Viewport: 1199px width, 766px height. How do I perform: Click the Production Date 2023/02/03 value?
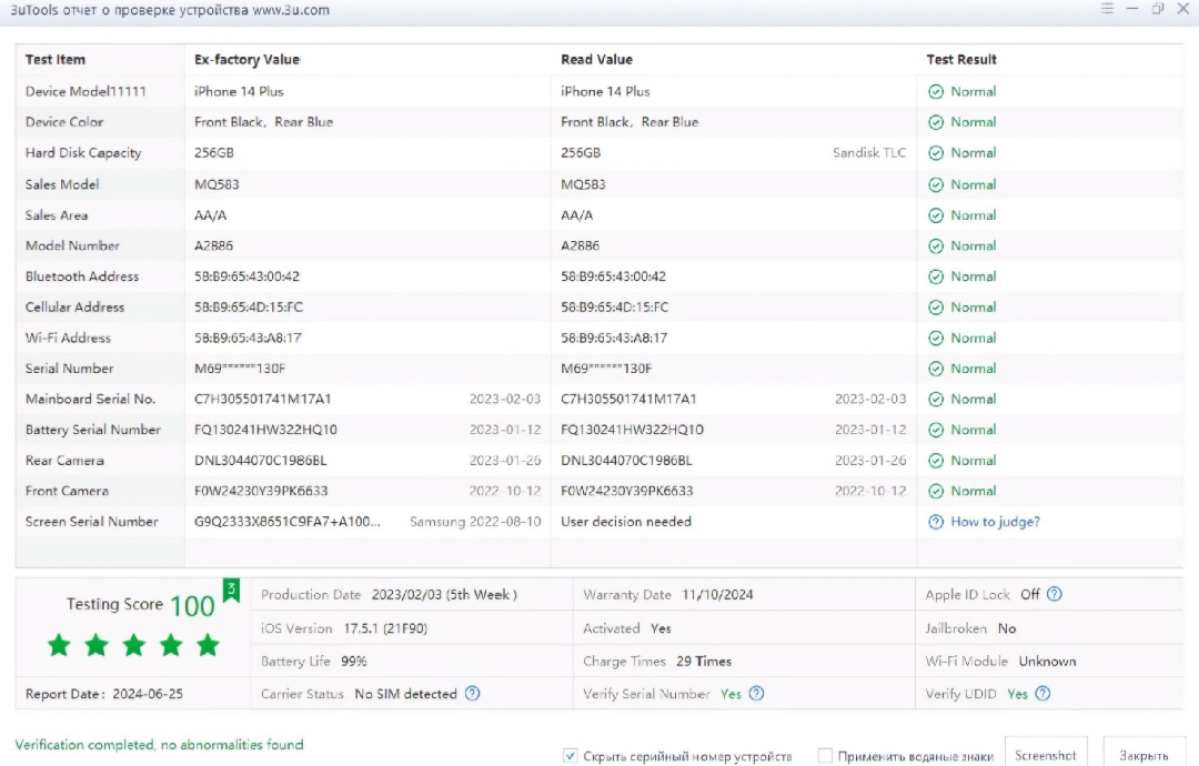444,595
